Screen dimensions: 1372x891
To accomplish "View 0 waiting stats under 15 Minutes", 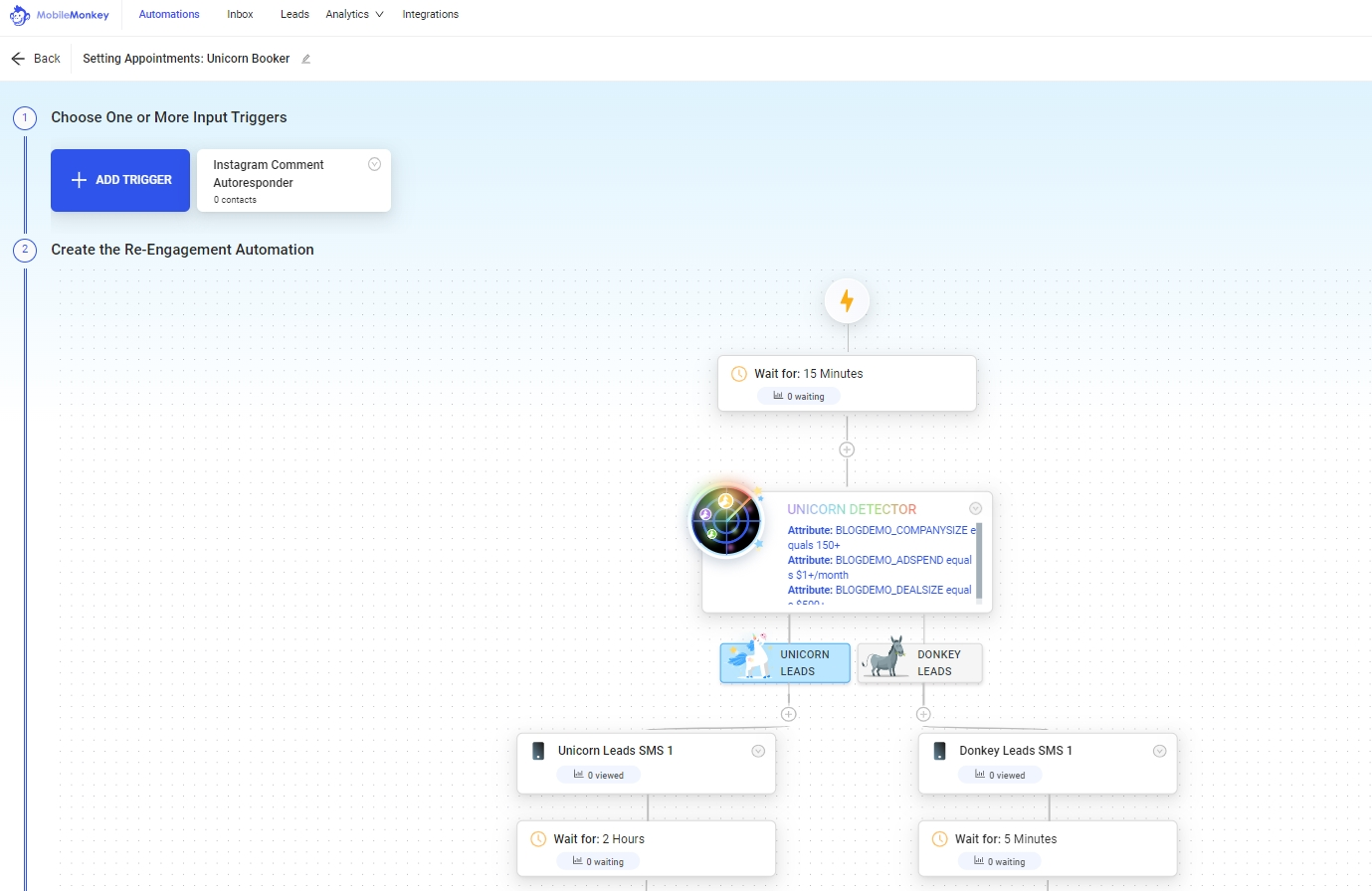I will 799,396.
